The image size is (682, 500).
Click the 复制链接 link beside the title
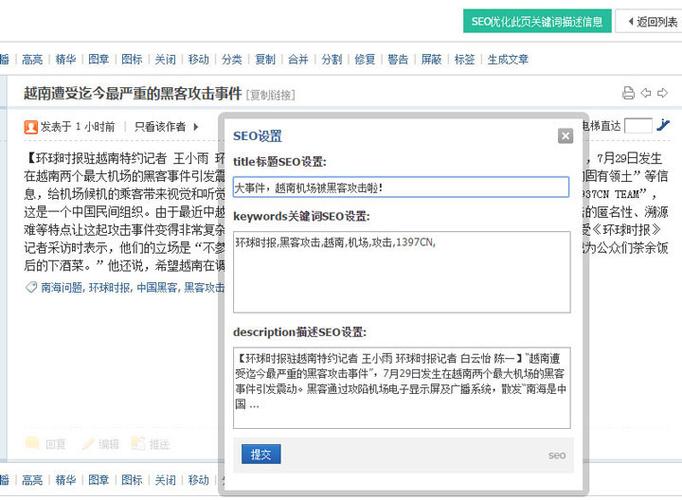(x=271, y=95)
